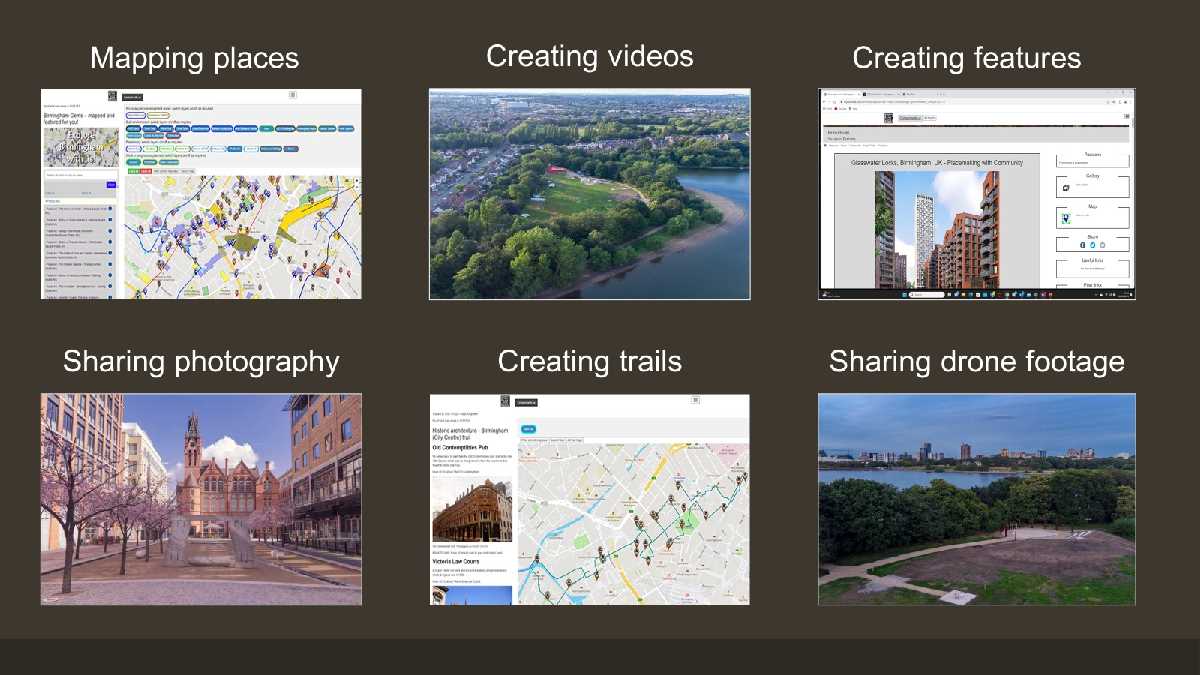The width and height of the screenshot is (1200, 675).
Task: Click the Map pin icon in Creating features sidebar
Action: click(1066, 218)
